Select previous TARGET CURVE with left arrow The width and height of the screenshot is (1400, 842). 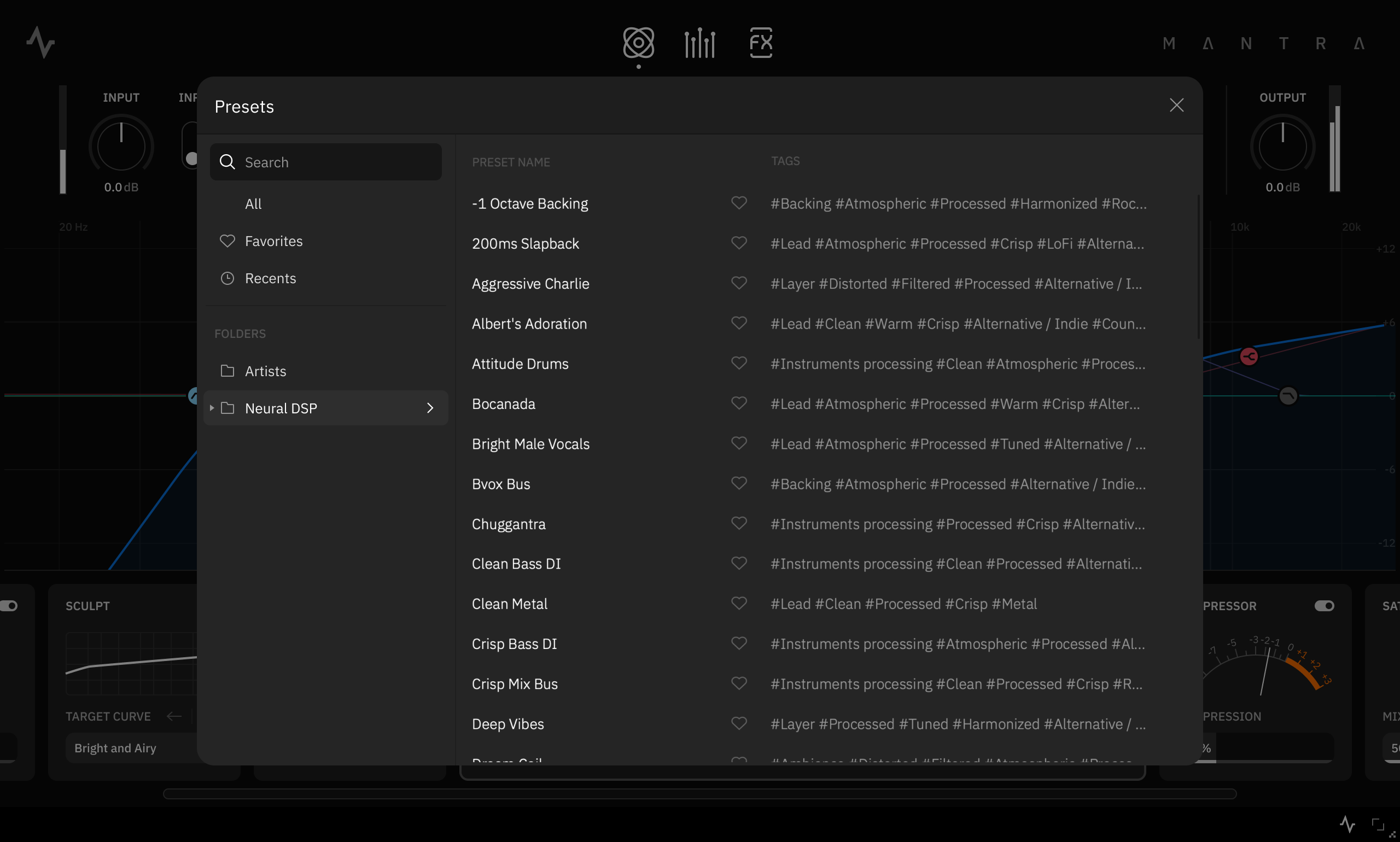(174, 716)
